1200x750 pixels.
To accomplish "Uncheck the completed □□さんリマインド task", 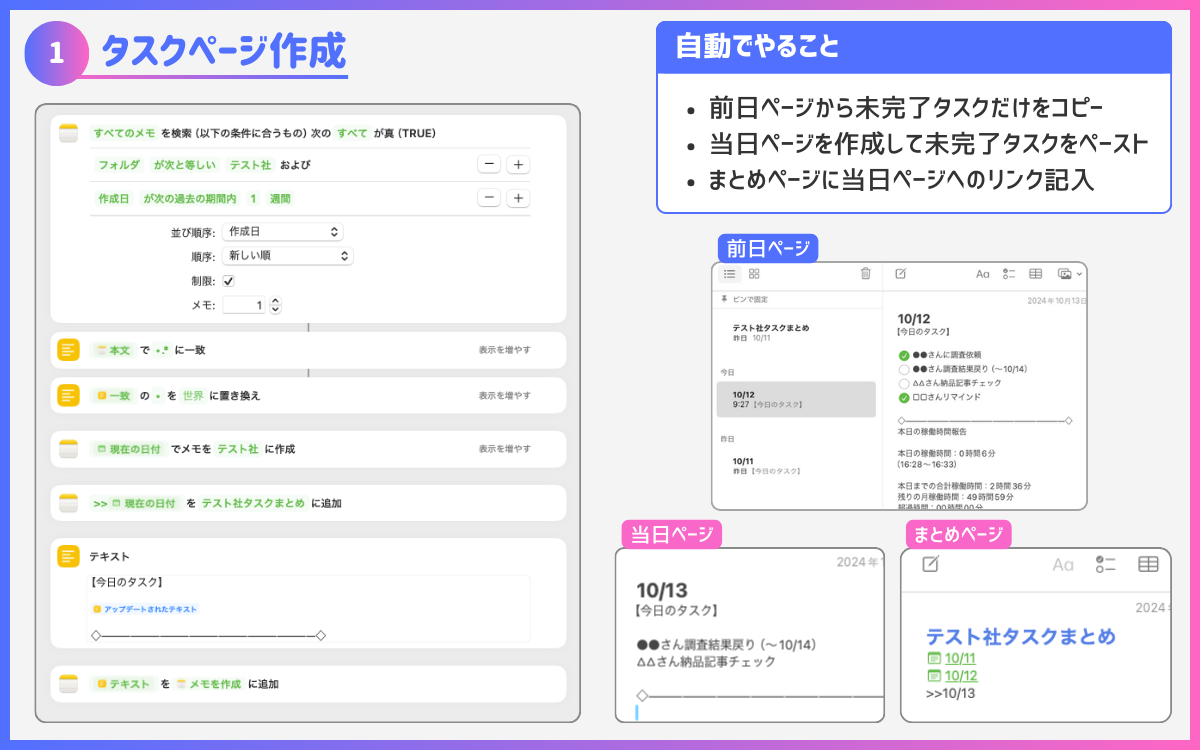I will [904, 397].
